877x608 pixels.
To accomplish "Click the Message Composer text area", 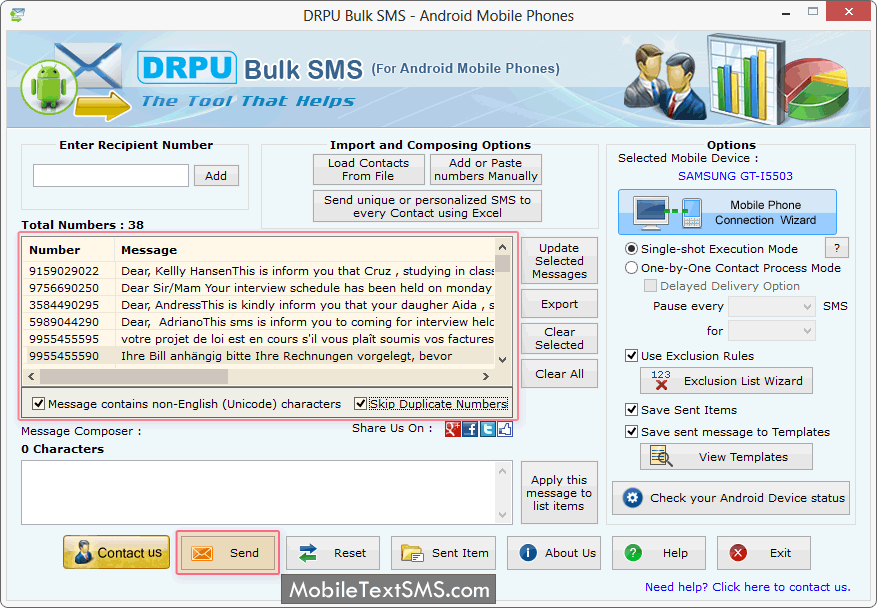I will [260, 492].
